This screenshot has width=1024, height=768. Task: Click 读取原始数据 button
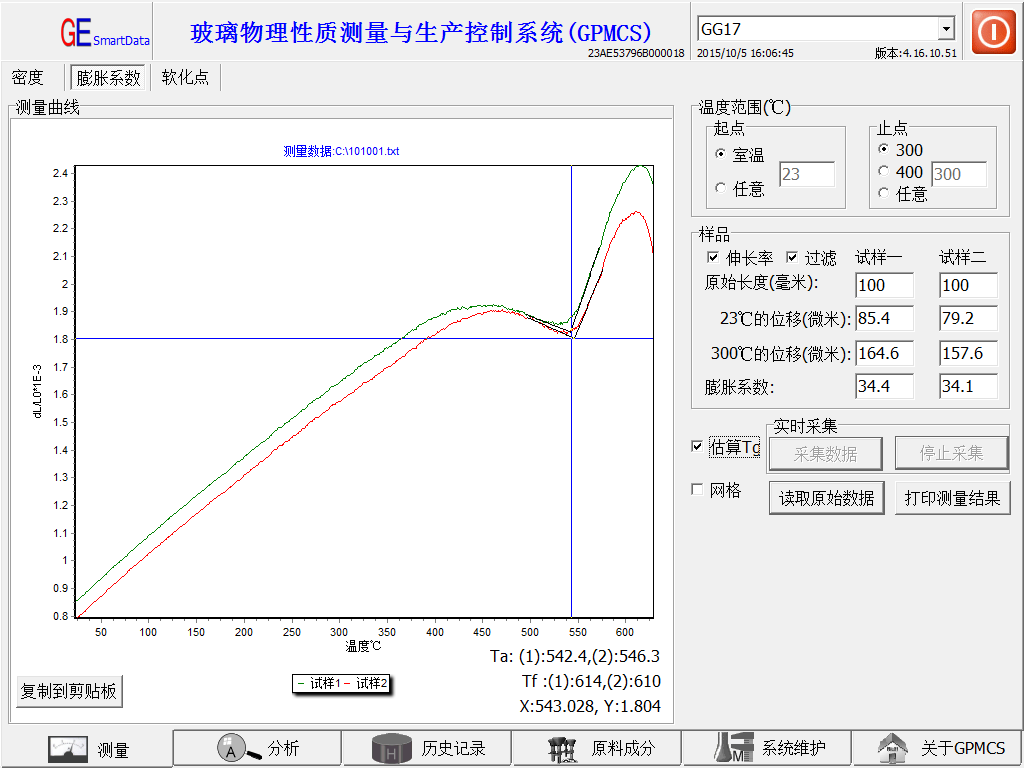click(x=826, y=498)
